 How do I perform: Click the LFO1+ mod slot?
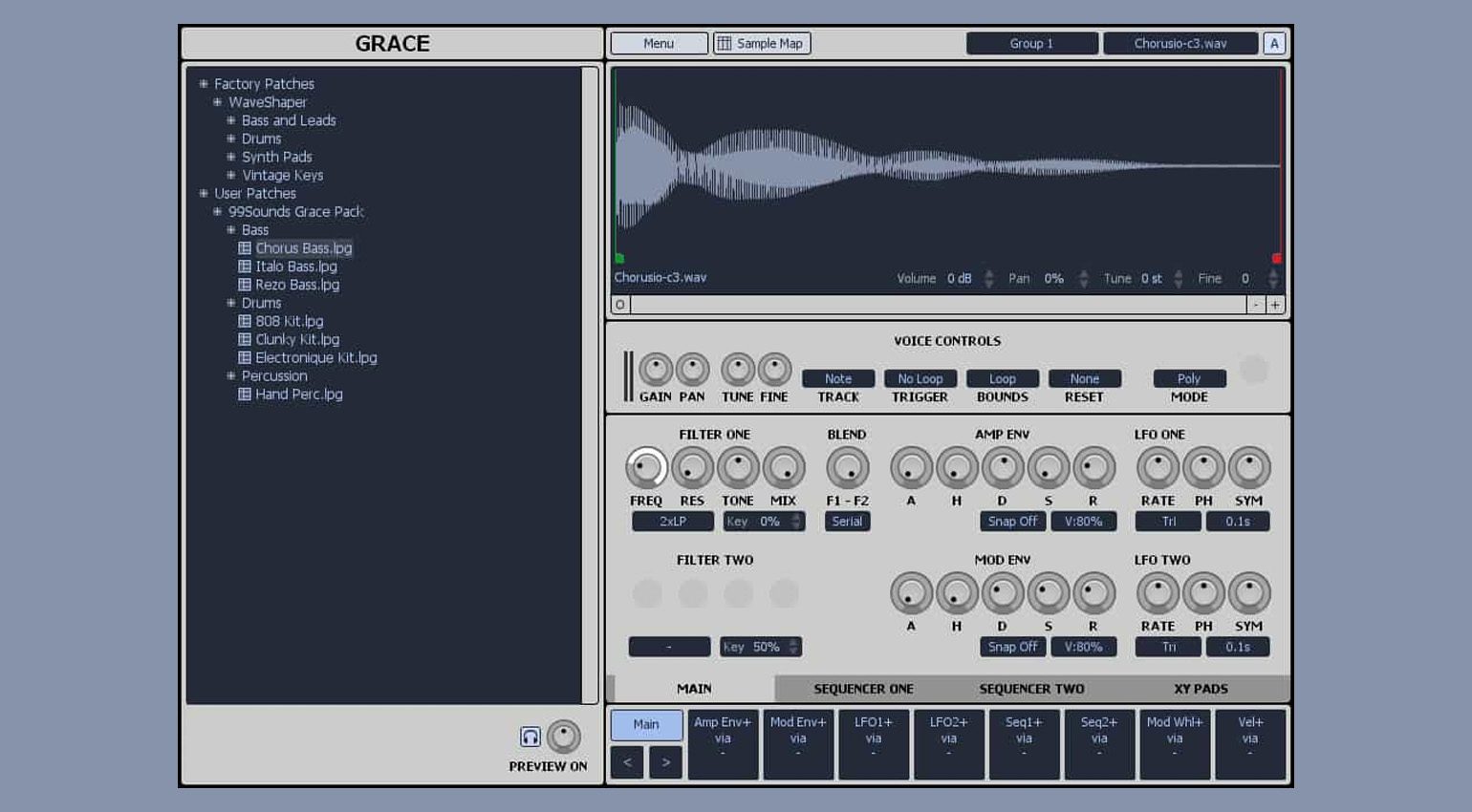[x=874, y=744]
